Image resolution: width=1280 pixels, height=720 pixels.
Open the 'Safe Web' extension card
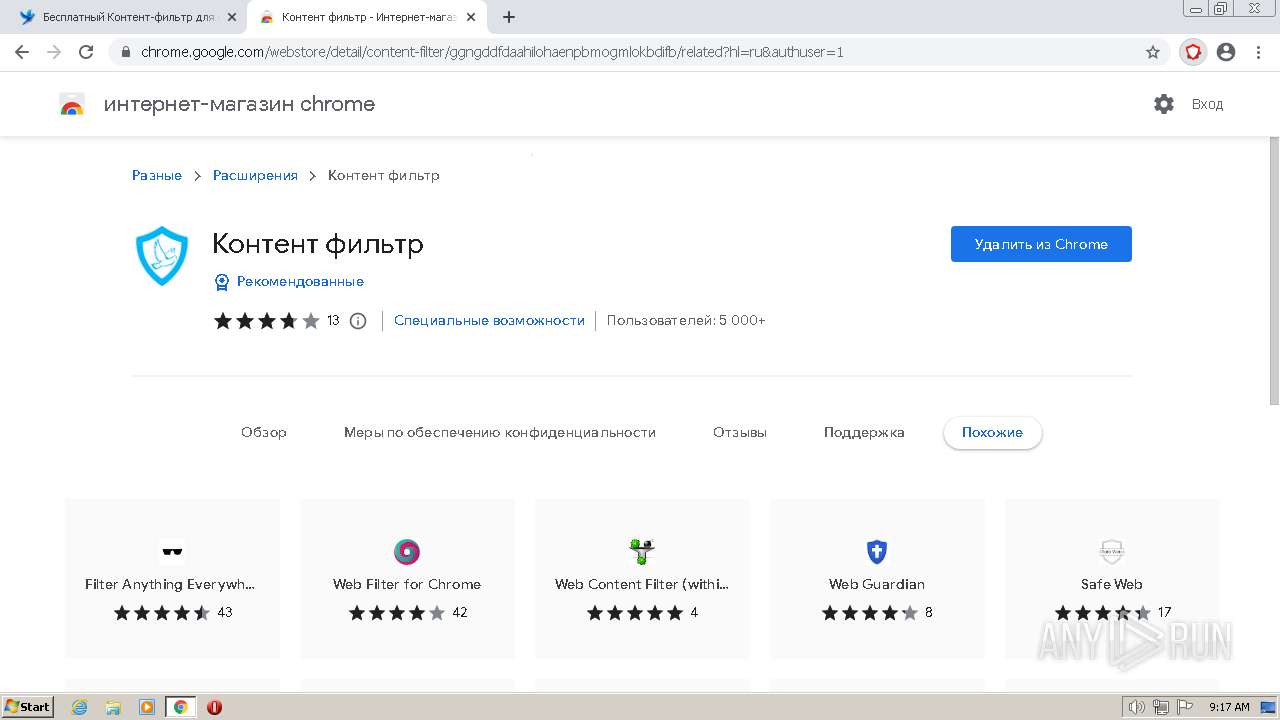pyautogui.click(x=1112, y=578)
